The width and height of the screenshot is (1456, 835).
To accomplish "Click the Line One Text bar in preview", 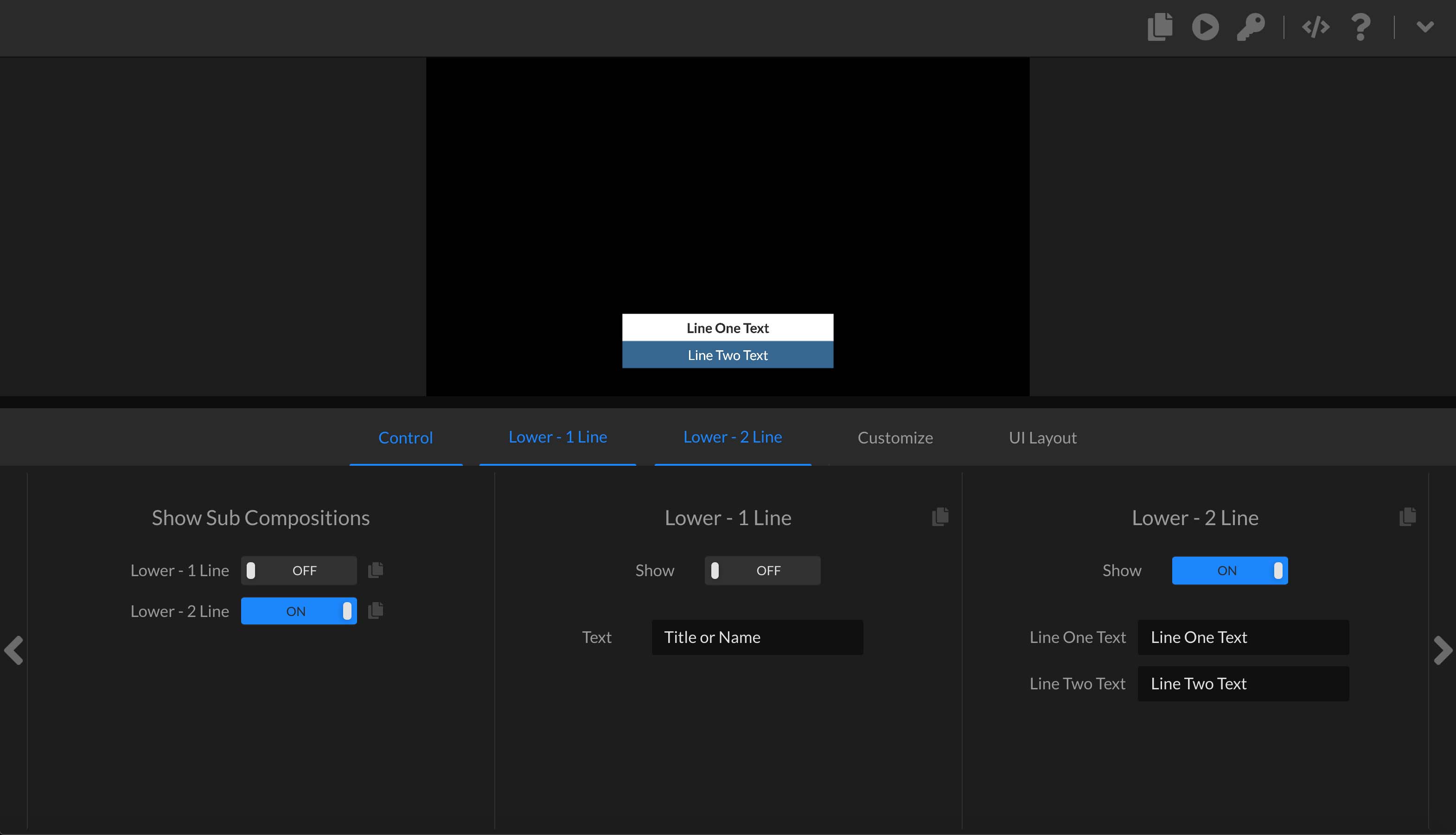I will pyautogui.click(x=728, y=328).
